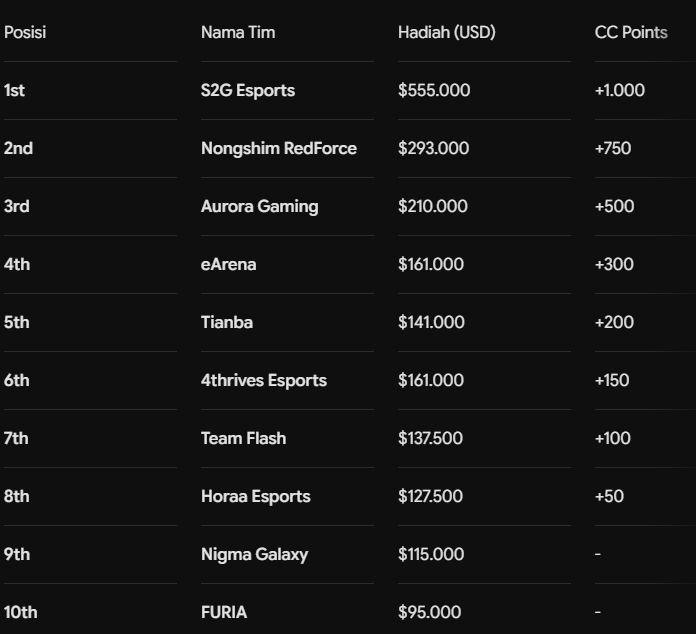This screenshot has height=634, width=696.
Task: Select the FURIA team cell
Action: click(x=224, y=613)
